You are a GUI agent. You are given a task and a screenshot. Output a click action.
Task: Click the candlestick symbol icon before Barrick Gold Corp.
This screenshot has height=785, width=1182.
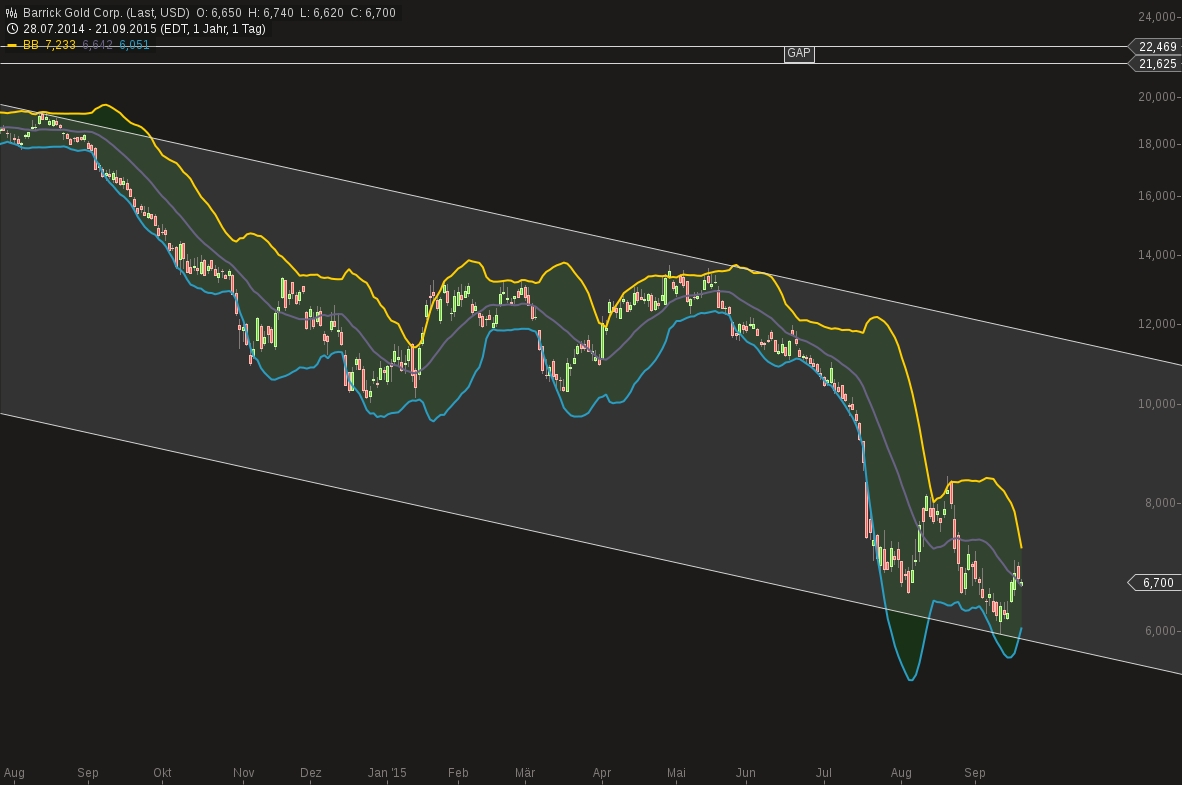coord(11,13)
